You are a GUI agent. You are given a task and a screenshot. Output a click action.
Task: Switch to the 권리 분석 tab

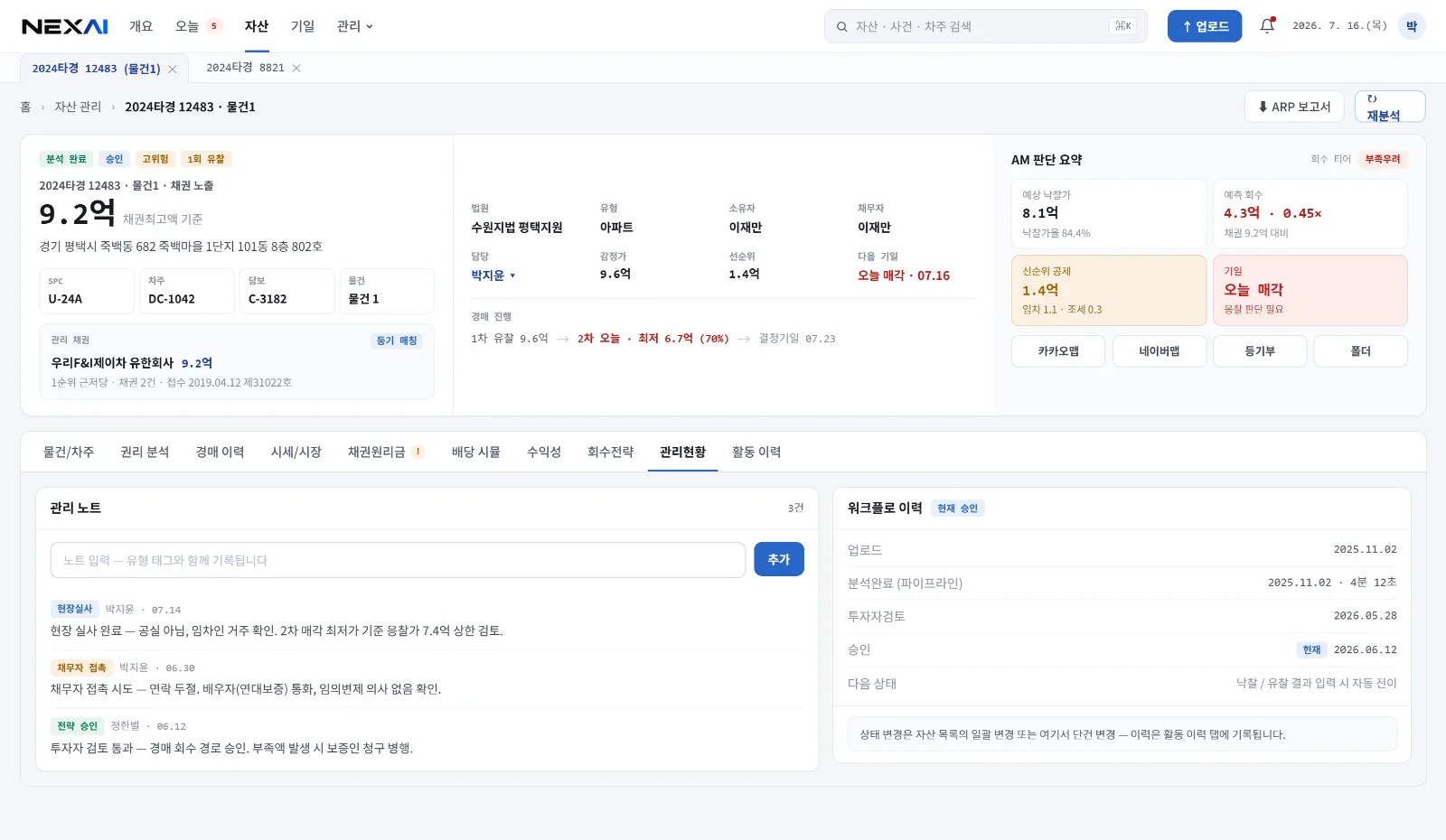pos(145,452)
